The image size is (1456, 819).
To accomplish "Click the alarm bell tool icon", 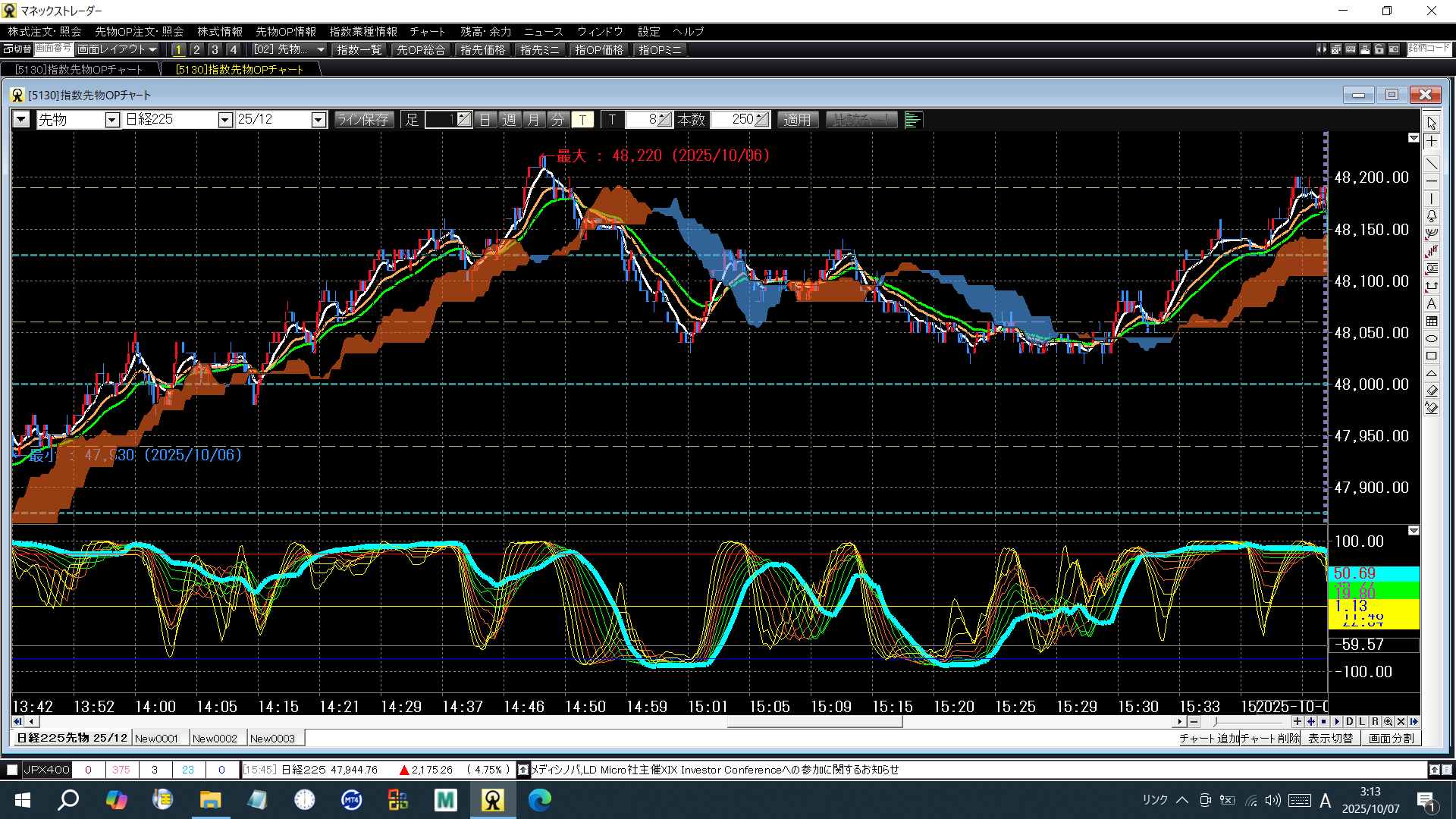I will [x=1432, y=216].
